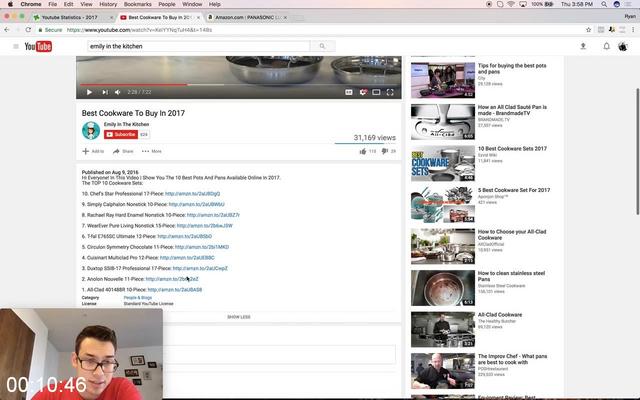
Task: Open the People & Blogs category link
Action: point(138,298)
